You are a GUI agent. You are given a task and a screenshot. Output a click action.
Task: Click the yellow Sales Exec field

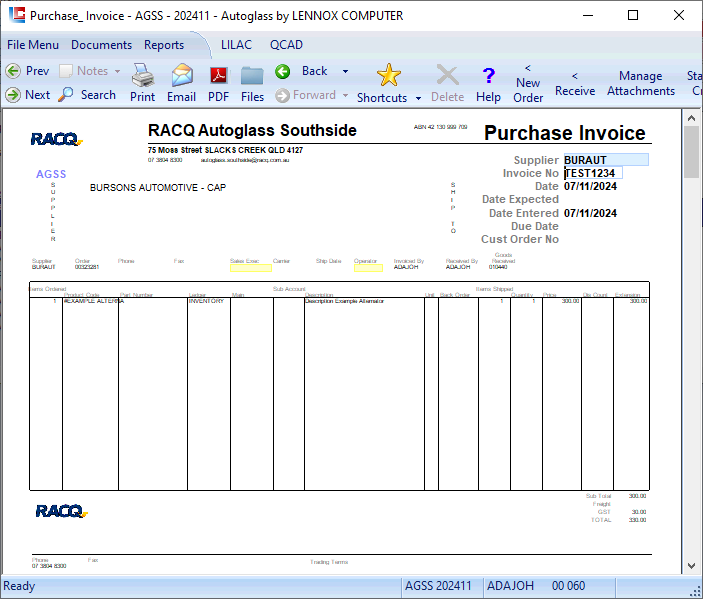(251, 268)
